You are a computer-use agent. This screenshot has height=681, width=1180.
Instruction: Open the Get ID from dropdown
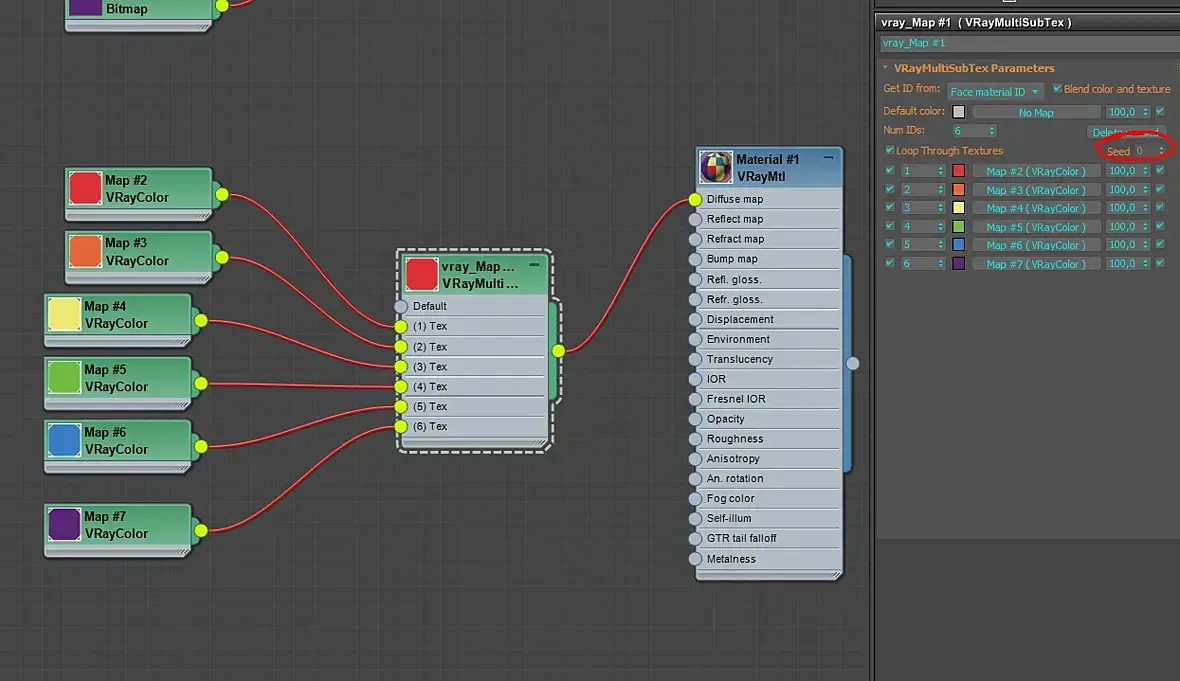pyautogui.click(x=995, y=92)
